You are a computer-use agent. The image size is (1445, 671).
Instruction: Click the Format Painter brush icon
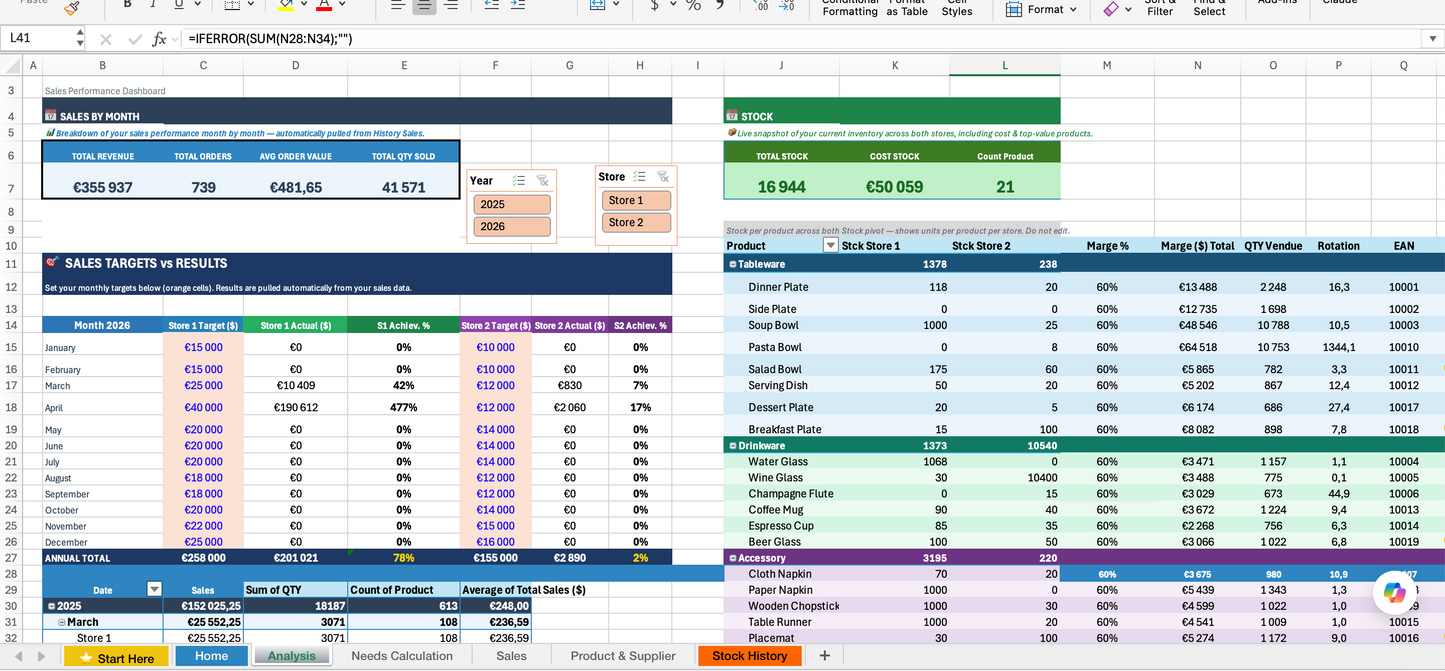coord(71,7)
